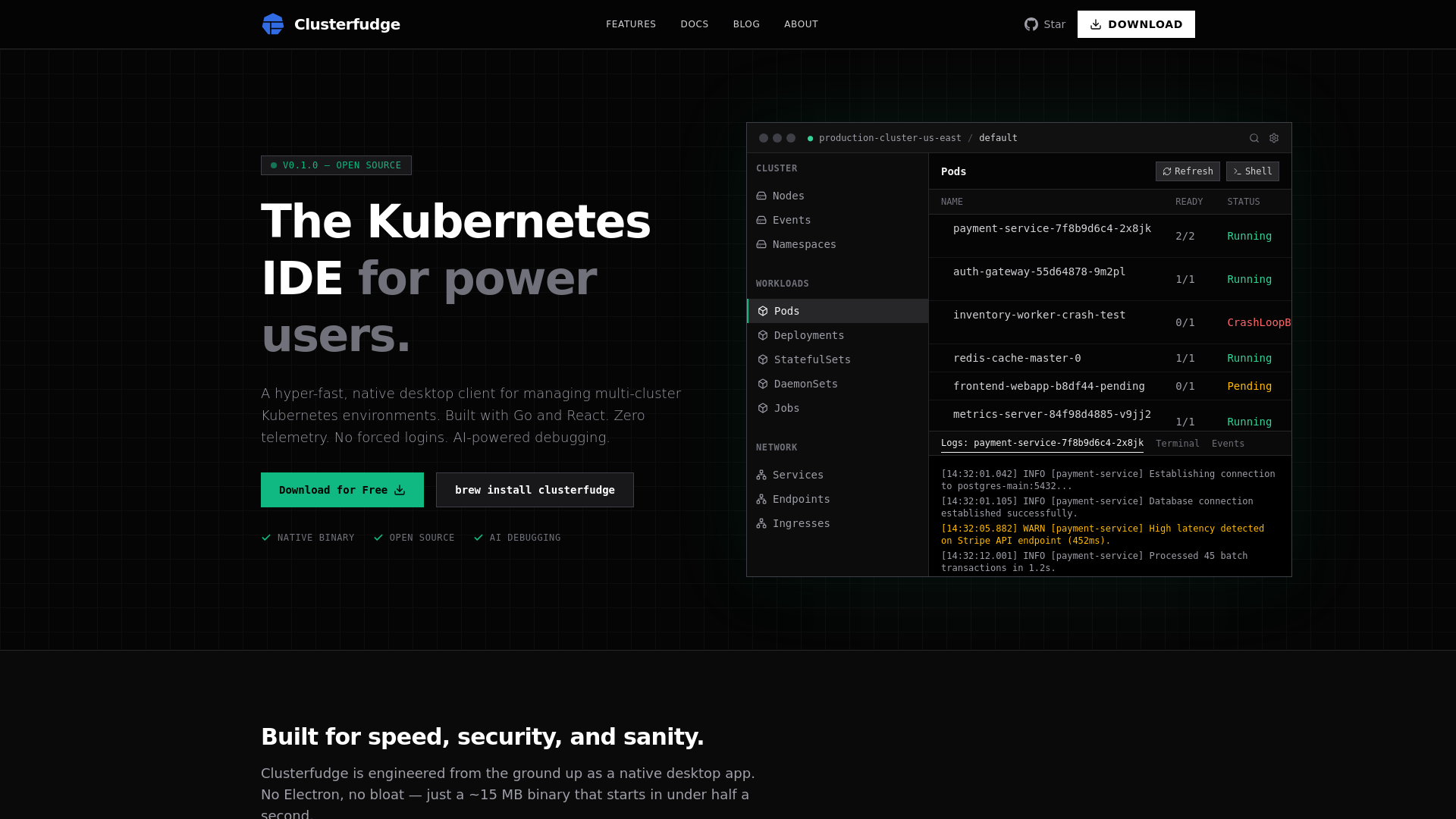Viewport: 1456px width, 819px height.
Task: Click the Pending status text
Action: click(1249, 386)
